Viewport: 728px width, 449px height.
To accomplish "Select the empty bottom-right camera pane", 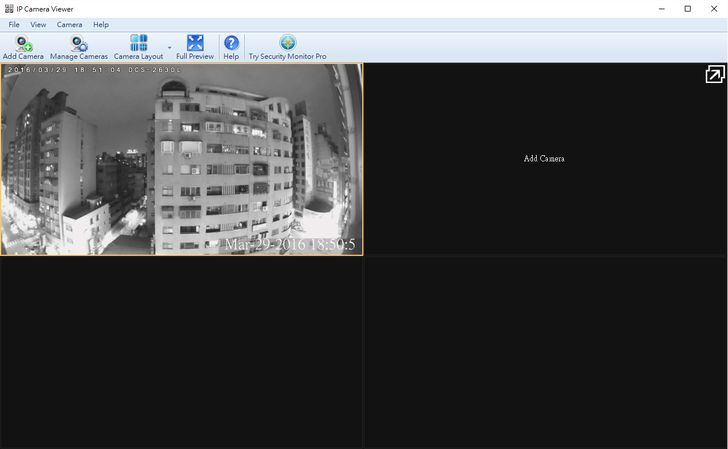I will pyautogui.click(x=545, y=352).
